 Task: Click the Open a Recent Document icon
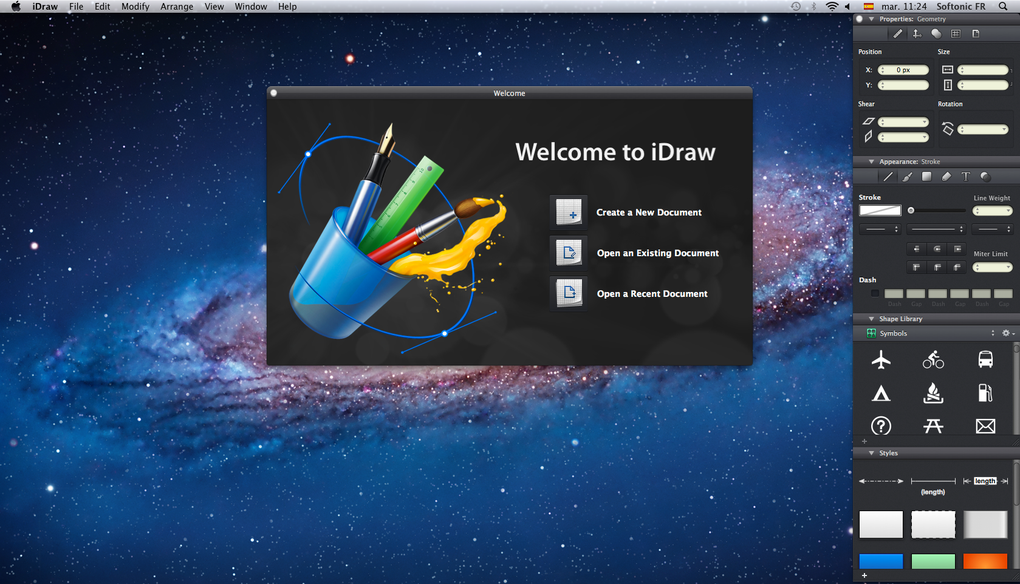(x=569, y=293)
